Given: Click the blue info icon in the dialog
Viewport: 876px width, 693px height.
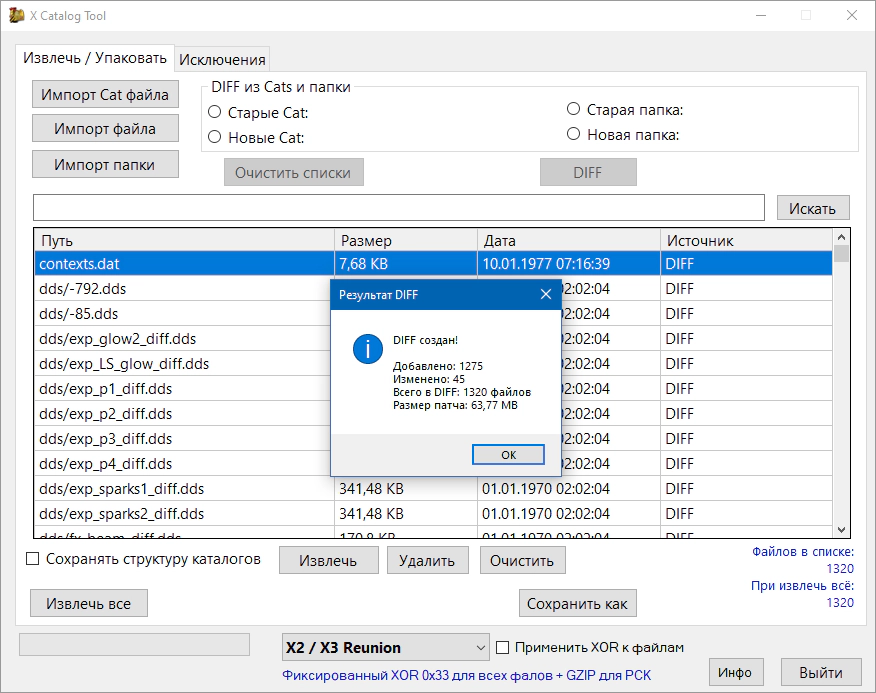Looking at the screenshot, I should coord(369,349).
